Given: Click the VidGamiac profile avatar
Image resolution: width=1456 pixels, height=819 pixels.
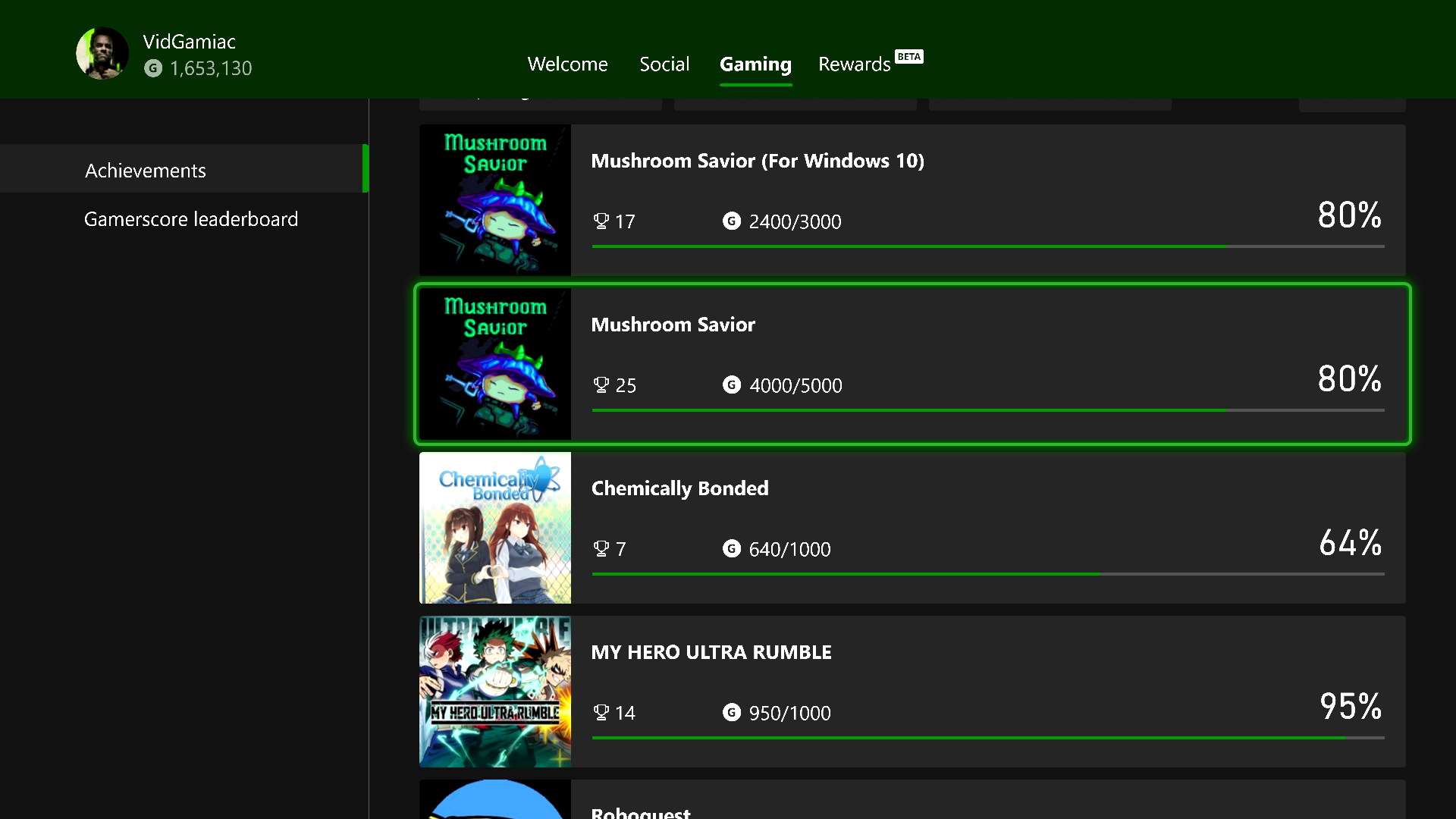Looking at the screenshot, I should pyautogui.click(x=102, y=53).
